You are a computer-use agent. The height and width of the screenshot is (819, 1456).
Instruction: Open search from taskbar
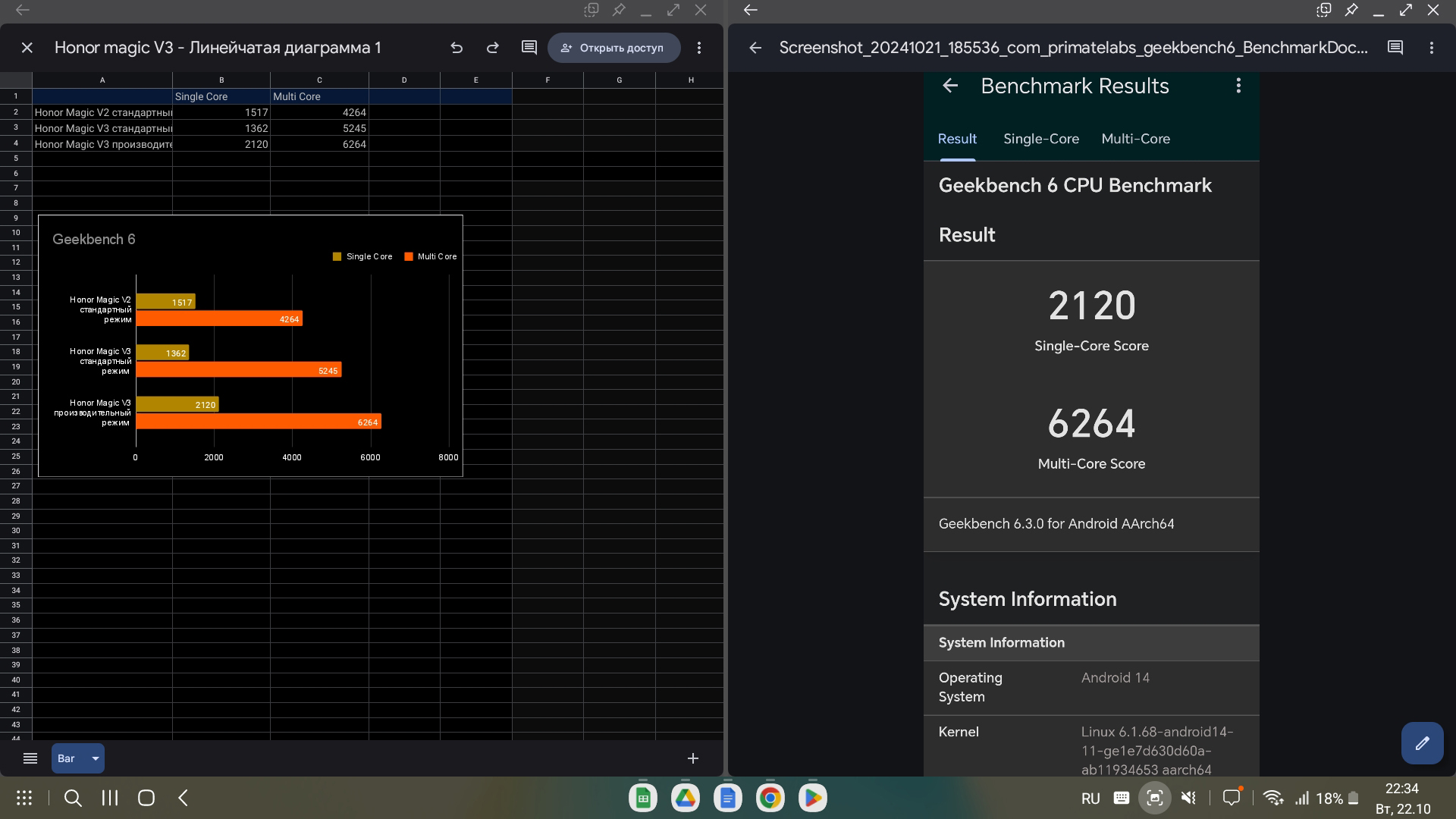tap(73, 798)
